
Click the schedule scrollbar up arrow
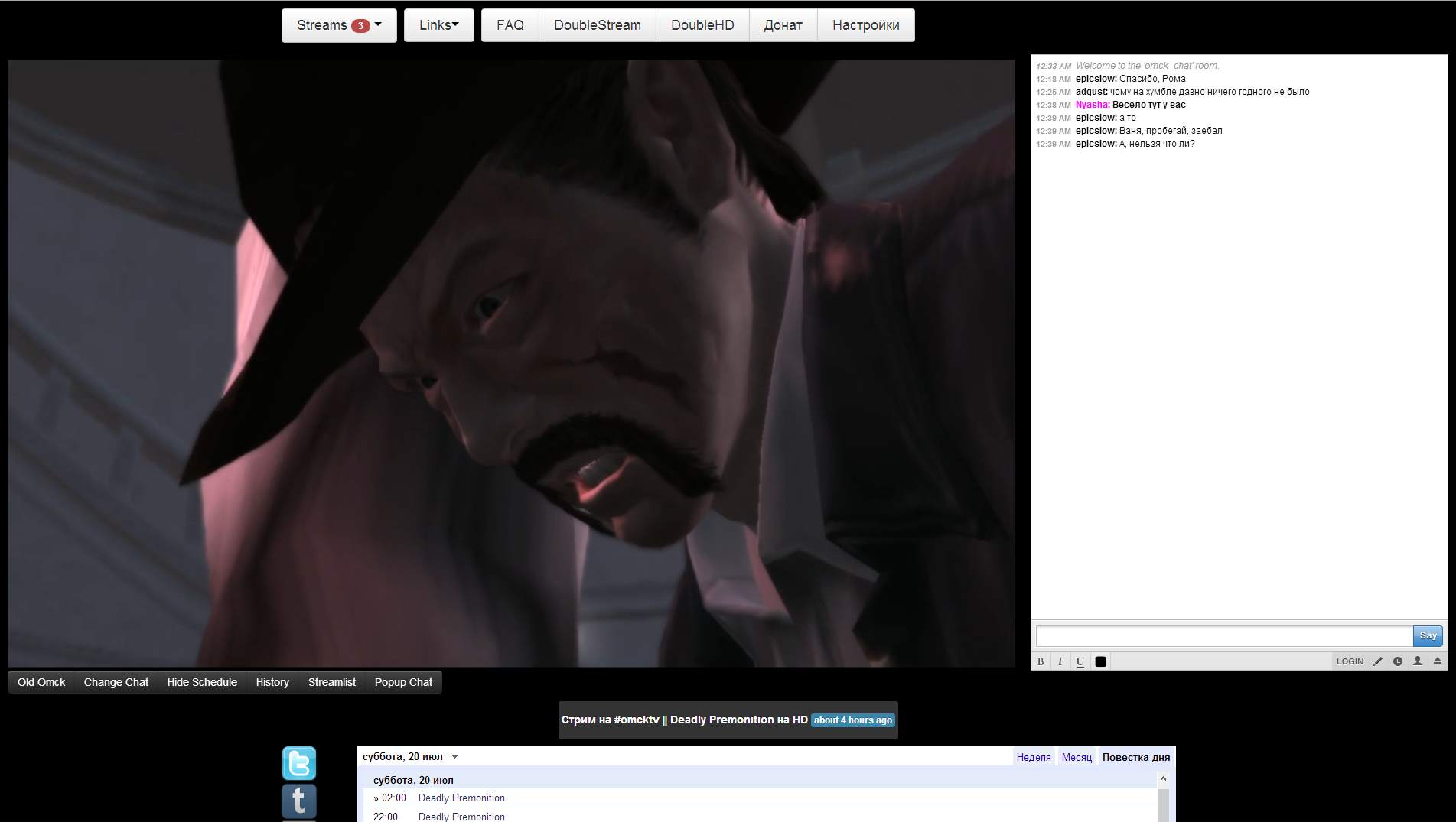coord(1163,778)
